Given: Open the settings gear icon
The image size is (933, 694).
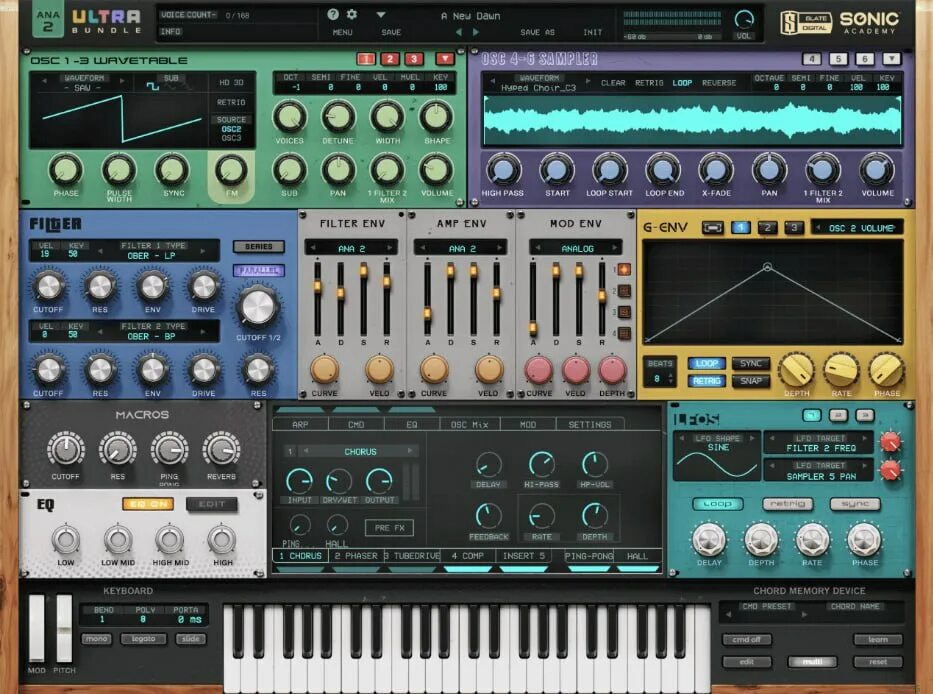Looking at the screenshot, I should [352, 15].
